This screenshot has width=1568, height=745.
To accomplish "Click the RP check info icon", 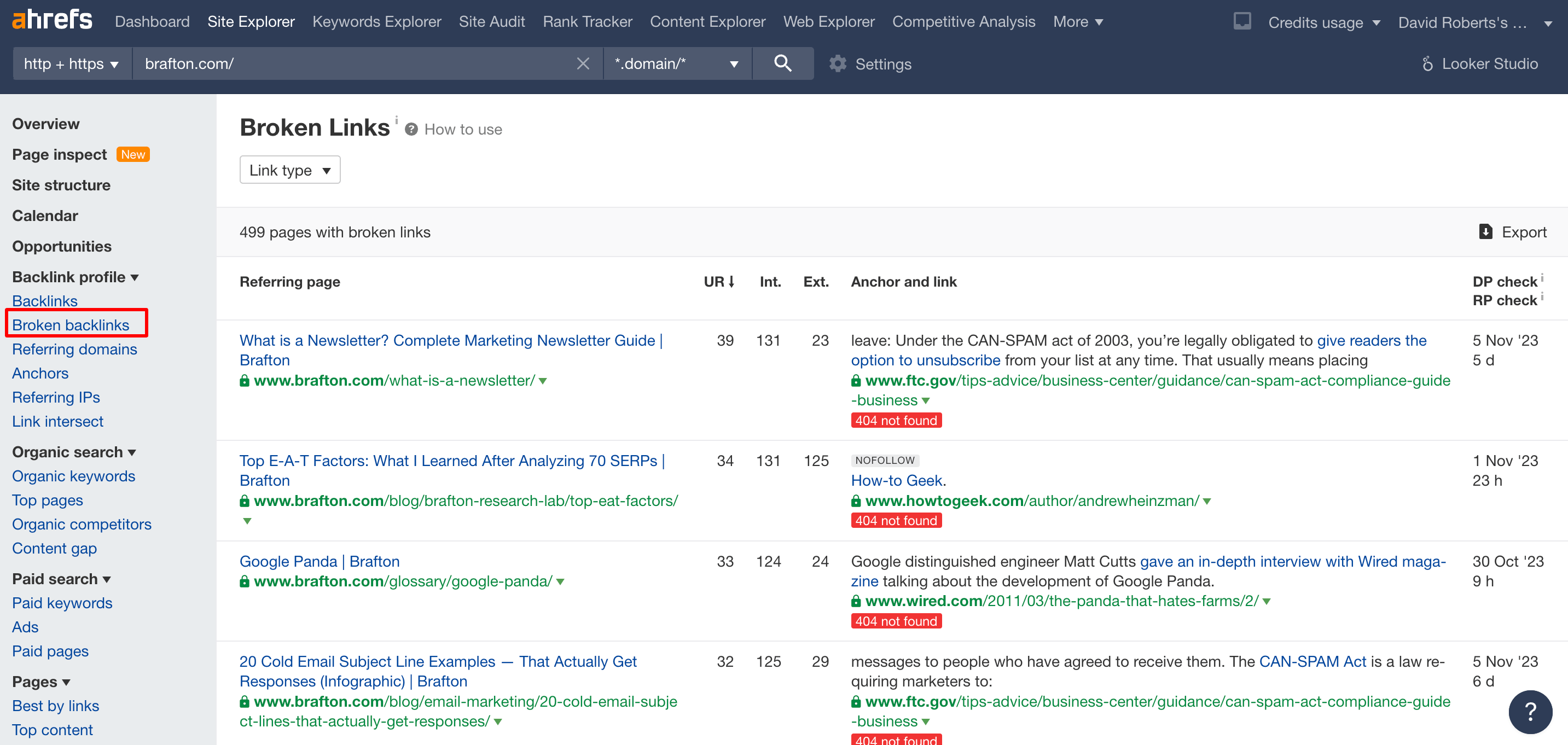I will point(1542,296).
